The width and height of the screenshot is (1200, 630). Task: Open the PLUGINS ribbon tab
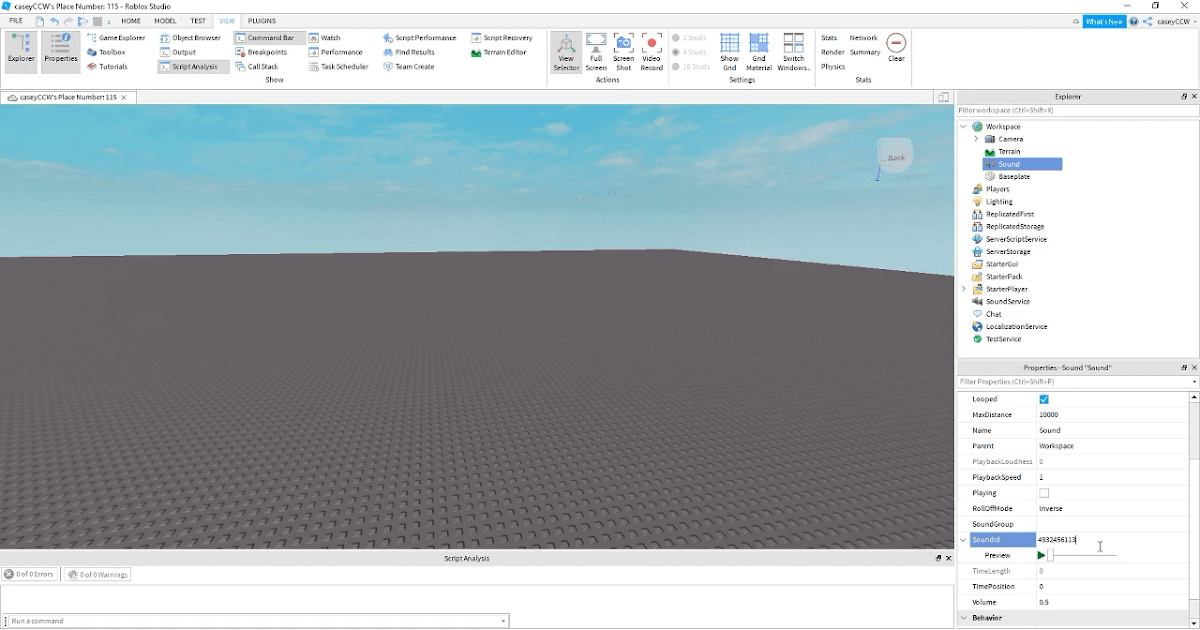262,21
